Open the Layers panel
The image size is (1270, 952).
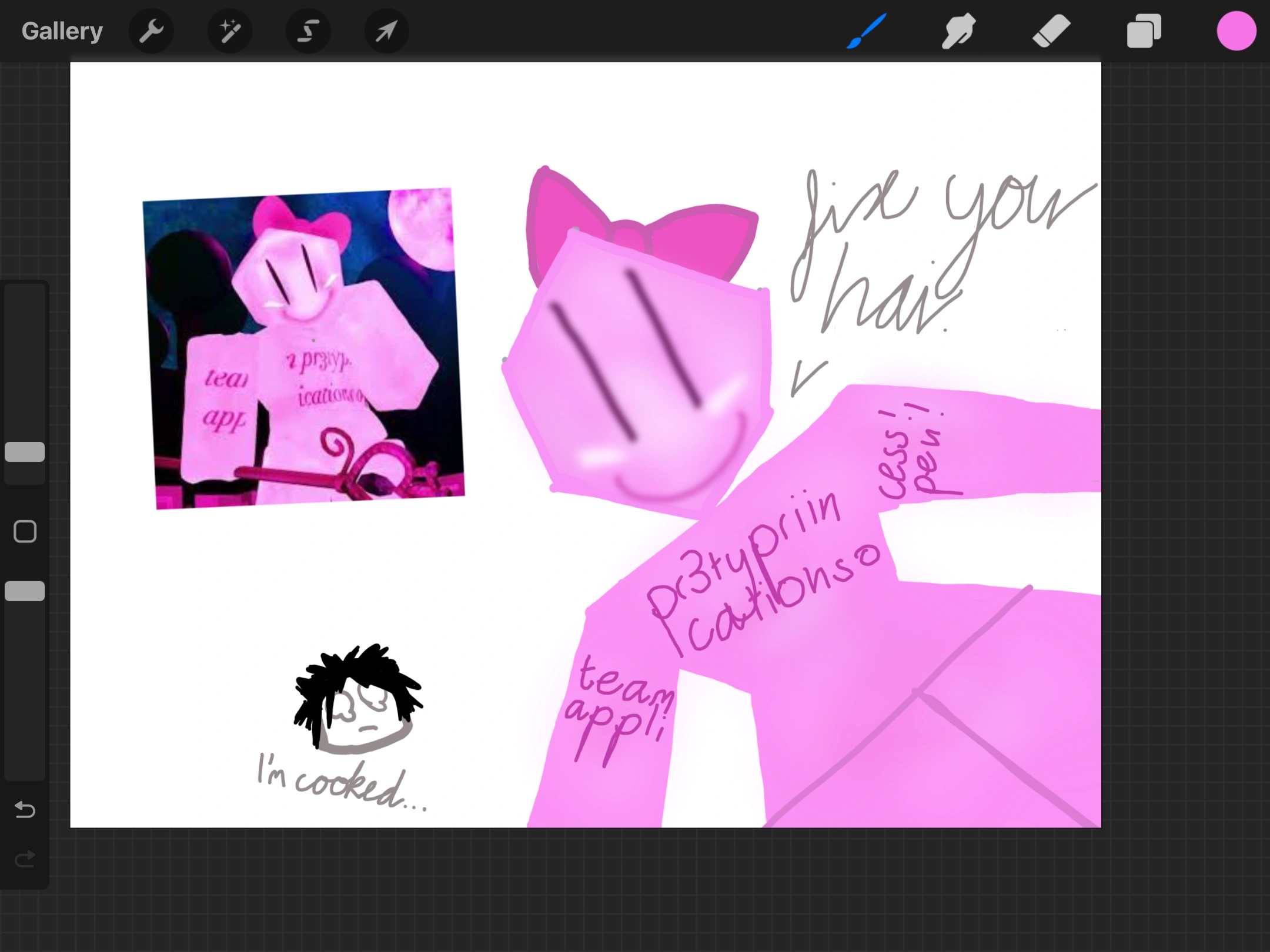click(x=1144, y=31)
